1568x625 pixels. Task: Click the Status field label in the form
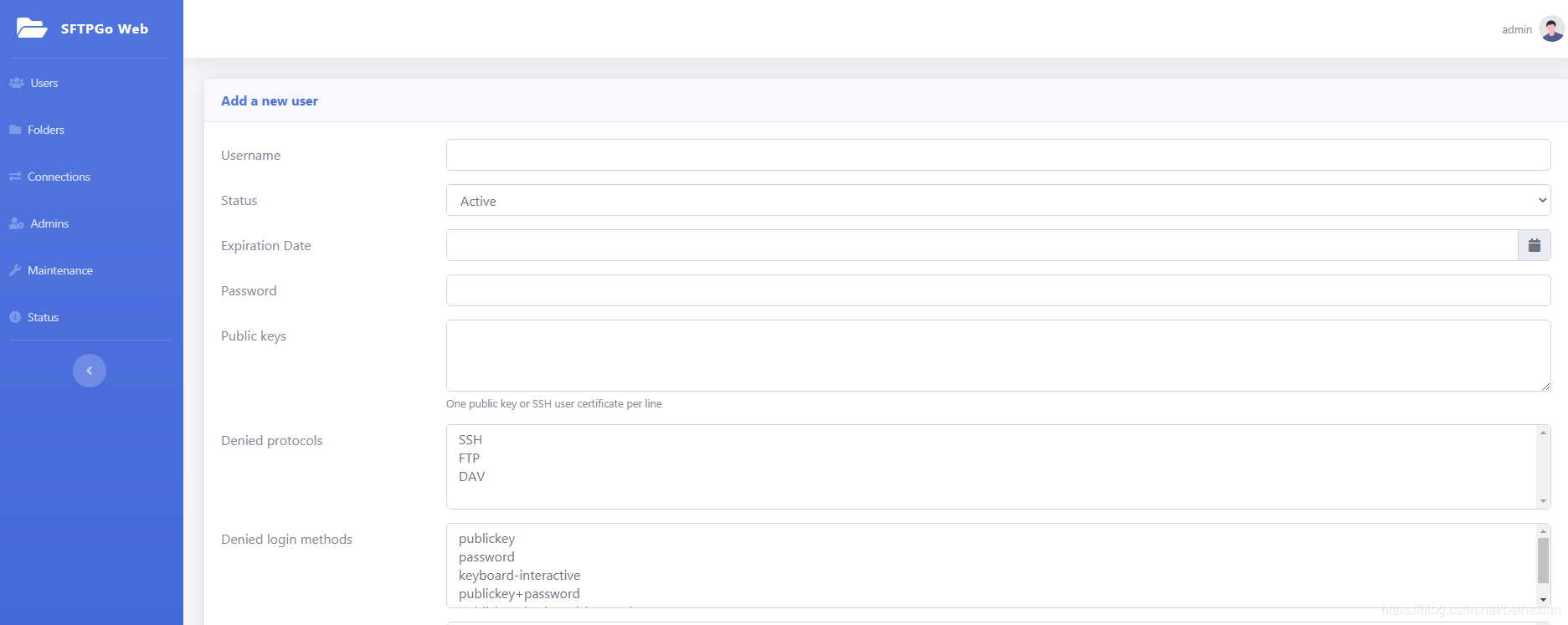click(x=239, y=200)
